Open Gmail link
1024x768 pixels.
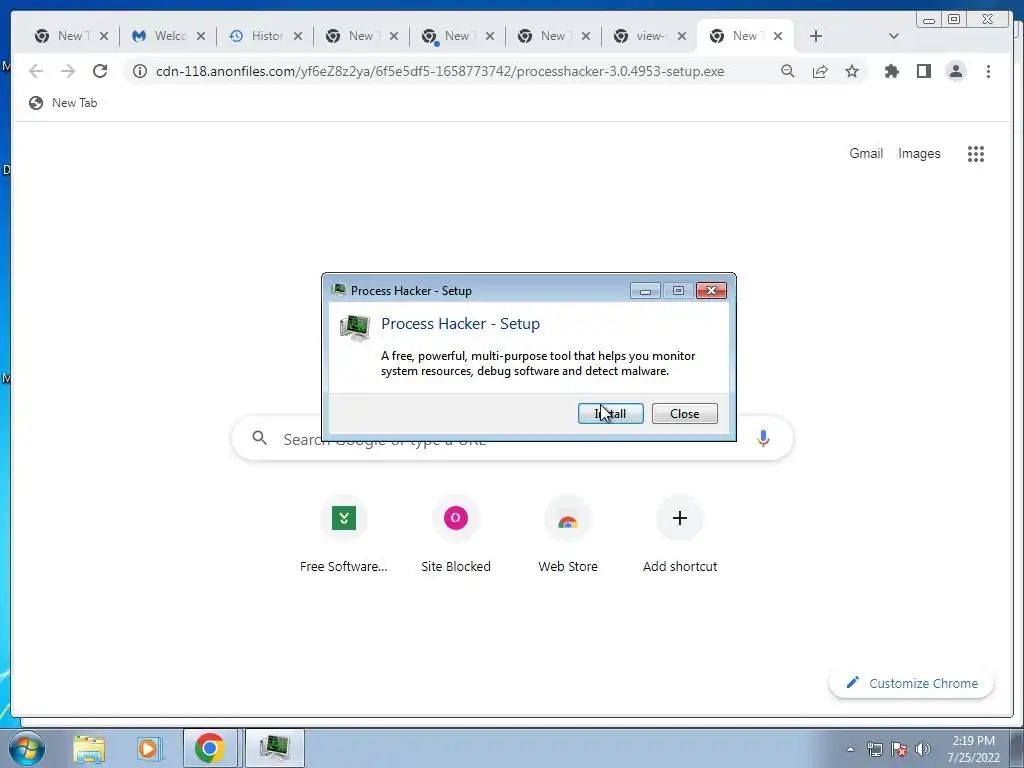[866, 153]
